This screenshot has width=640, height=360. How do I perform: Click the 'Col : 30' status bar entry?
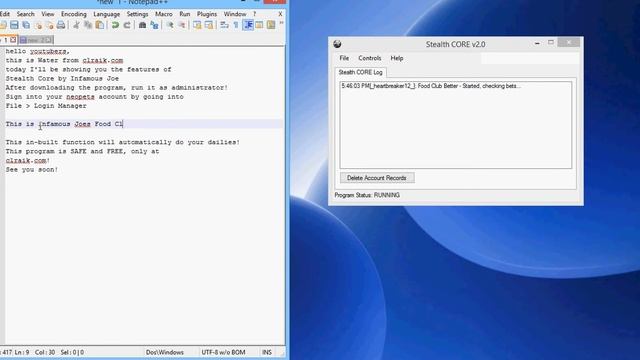point(45,352)
